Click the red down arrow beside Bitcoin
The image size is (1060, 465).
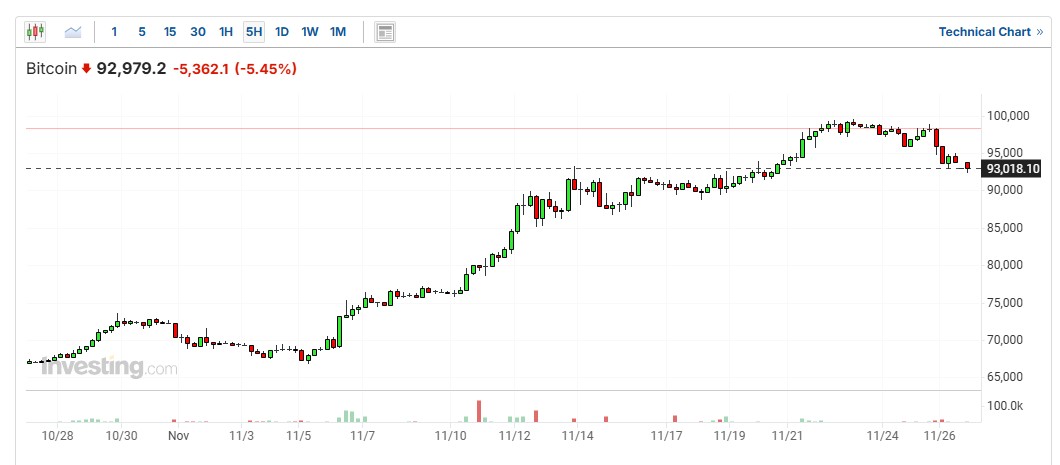86,69
